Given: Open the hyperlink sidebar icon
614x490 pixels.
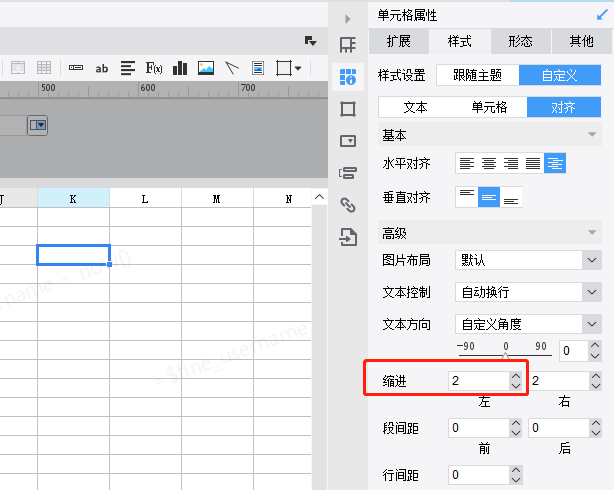Looking at the screenshot, I should 348,205.
